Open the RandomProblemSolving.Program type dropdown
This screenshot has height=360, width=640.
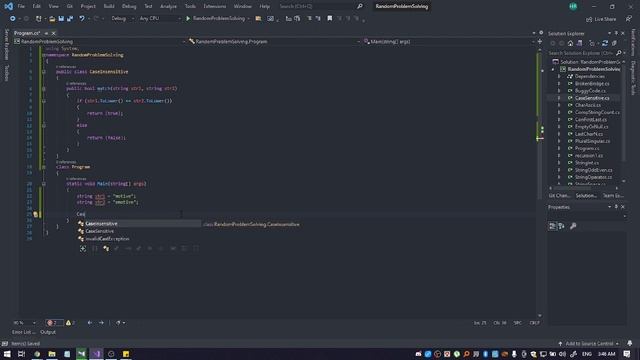274,42
